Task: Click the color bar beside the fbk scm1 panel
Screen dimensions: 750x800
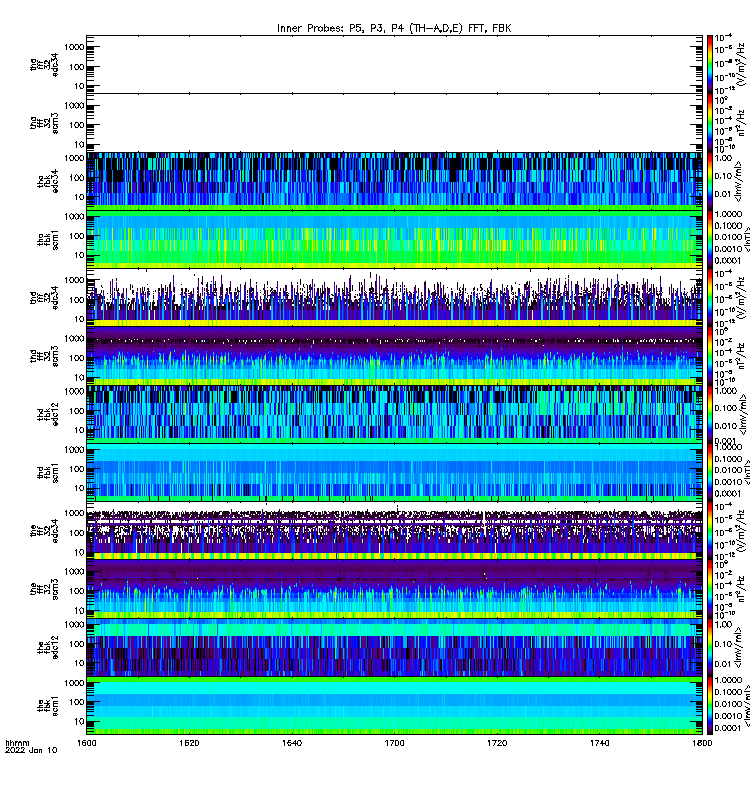Action: pos(710,706)
